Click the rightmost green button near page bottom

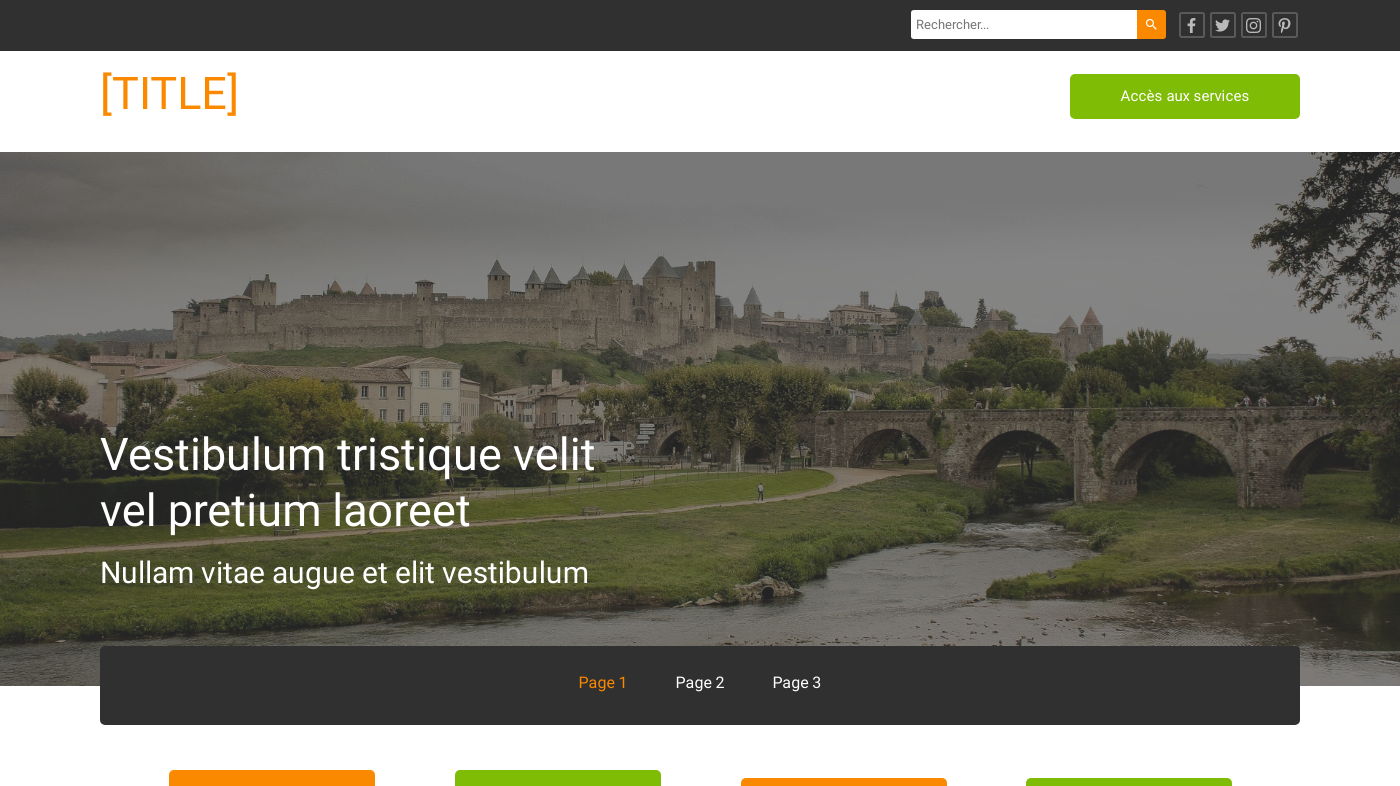pos(1128,780)
